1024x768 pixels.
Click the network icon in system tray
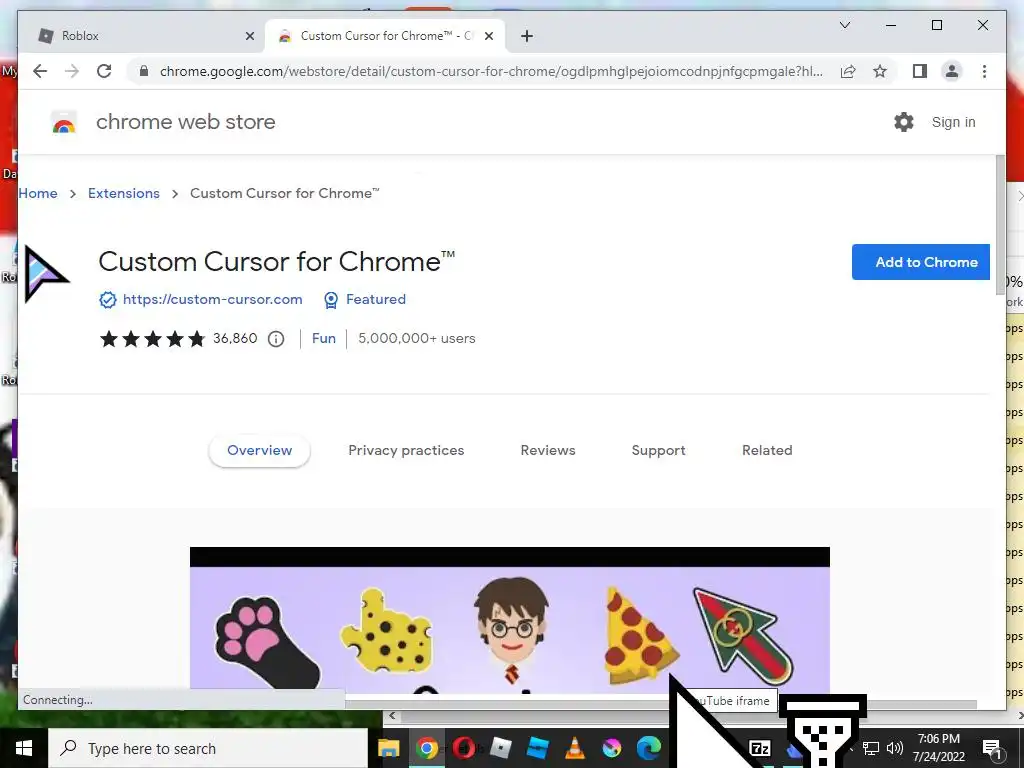click(871, 748)
